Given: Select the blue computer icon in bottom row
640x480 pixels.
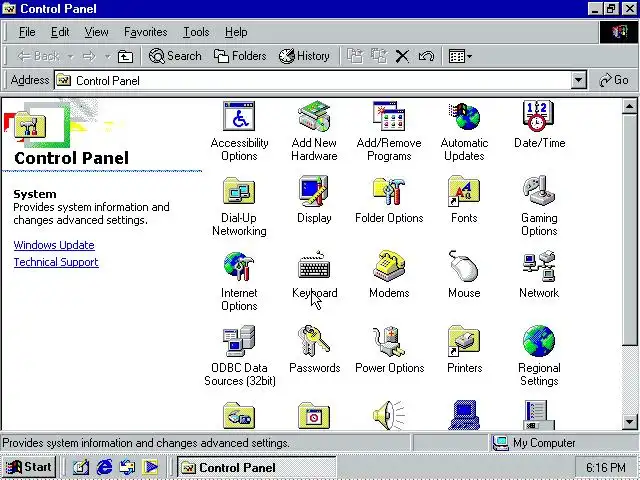Looking at the screenshot, I should pyautogui.click(x=464, y=415).
